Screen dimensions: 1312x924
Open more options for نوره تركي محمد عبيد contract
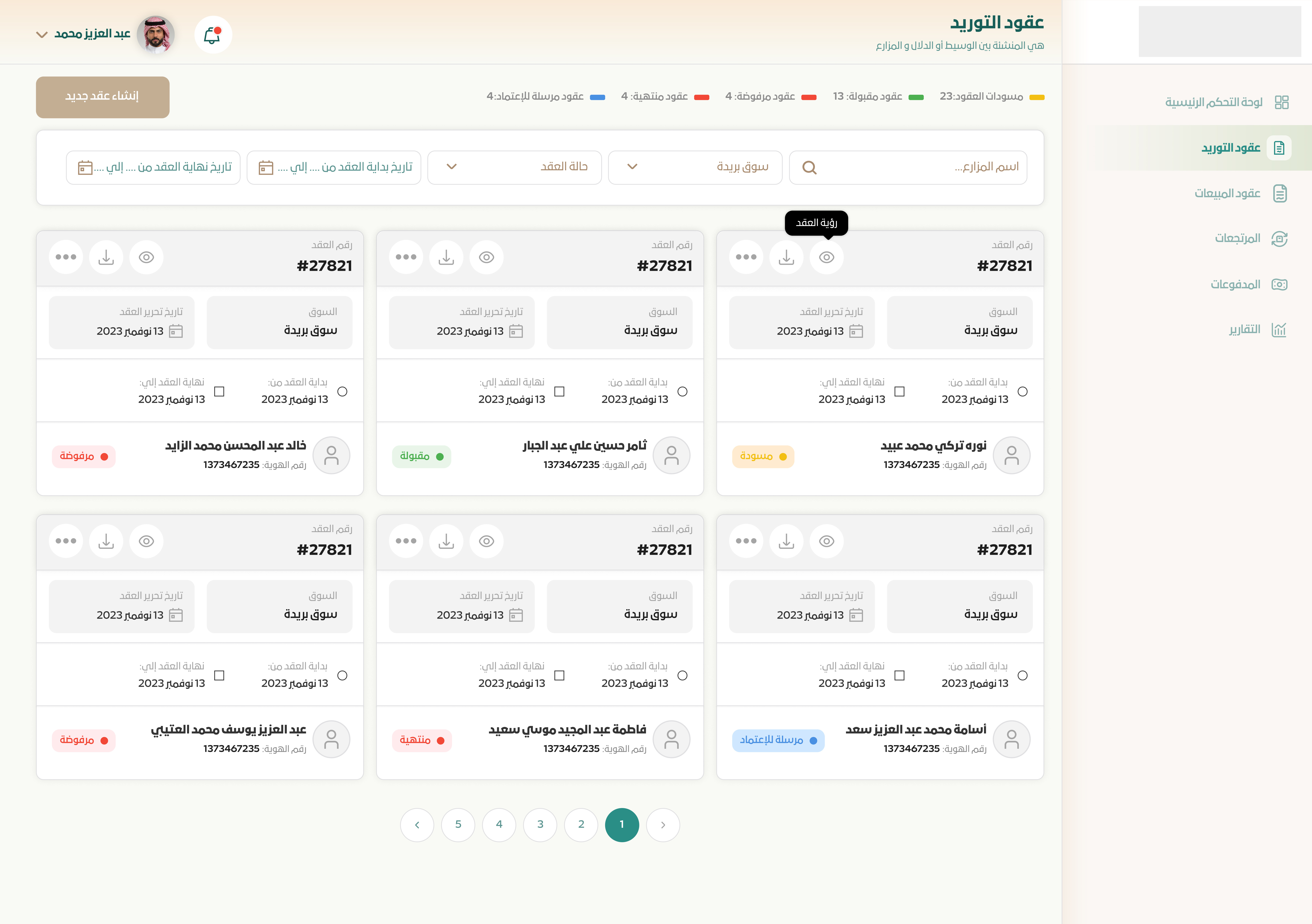pyautogui.click(x=746, y=257)
